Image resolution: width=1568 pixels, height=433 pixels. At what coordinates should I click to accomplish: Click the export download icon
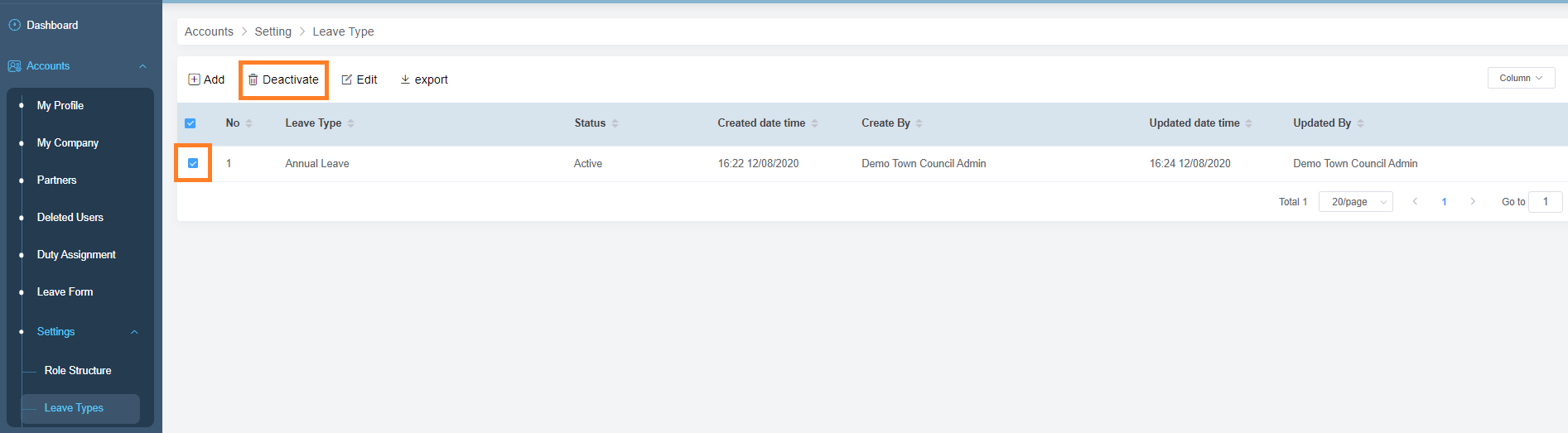[405, 79]
